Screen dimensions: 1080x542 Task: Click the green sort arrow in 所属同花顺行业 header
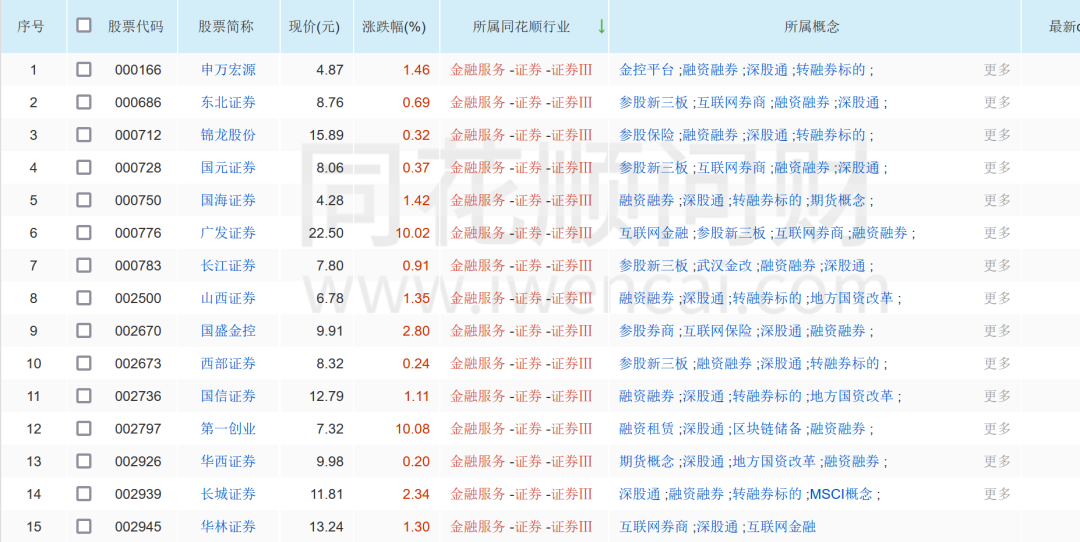[x=601, y=27]
